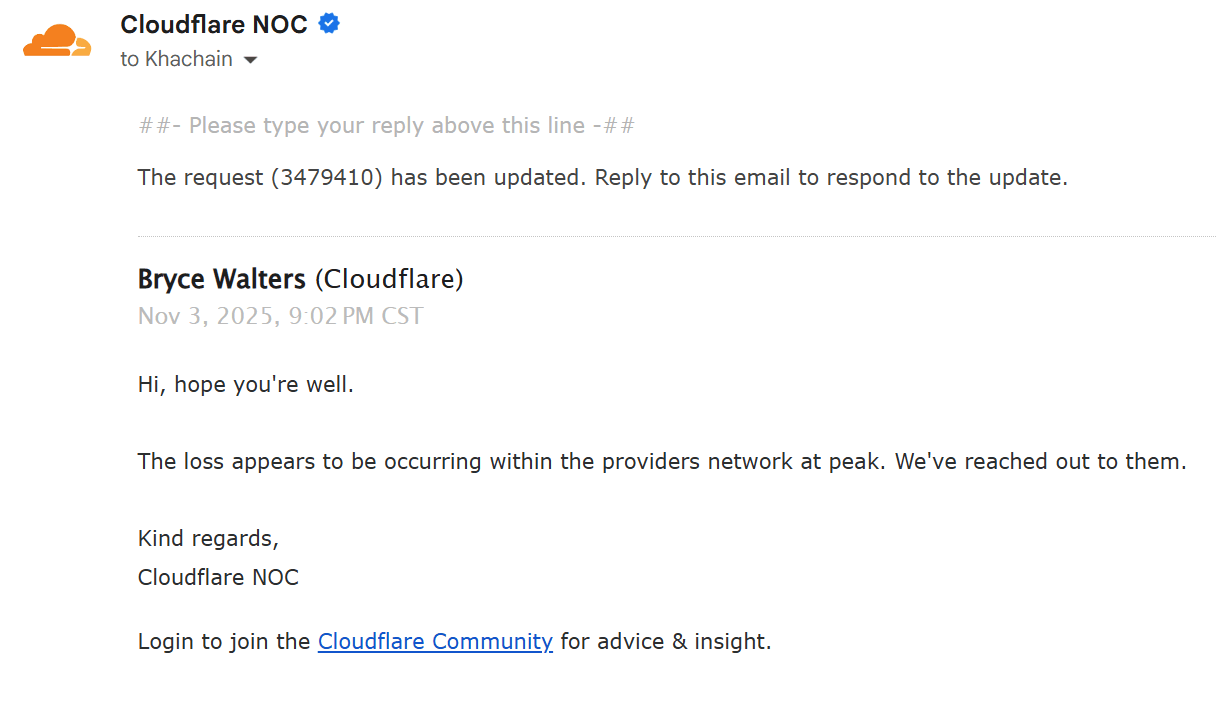
Task: Click the "Please type your reply above this line" text
Action: pyautogui.click(x=387, y=126)
